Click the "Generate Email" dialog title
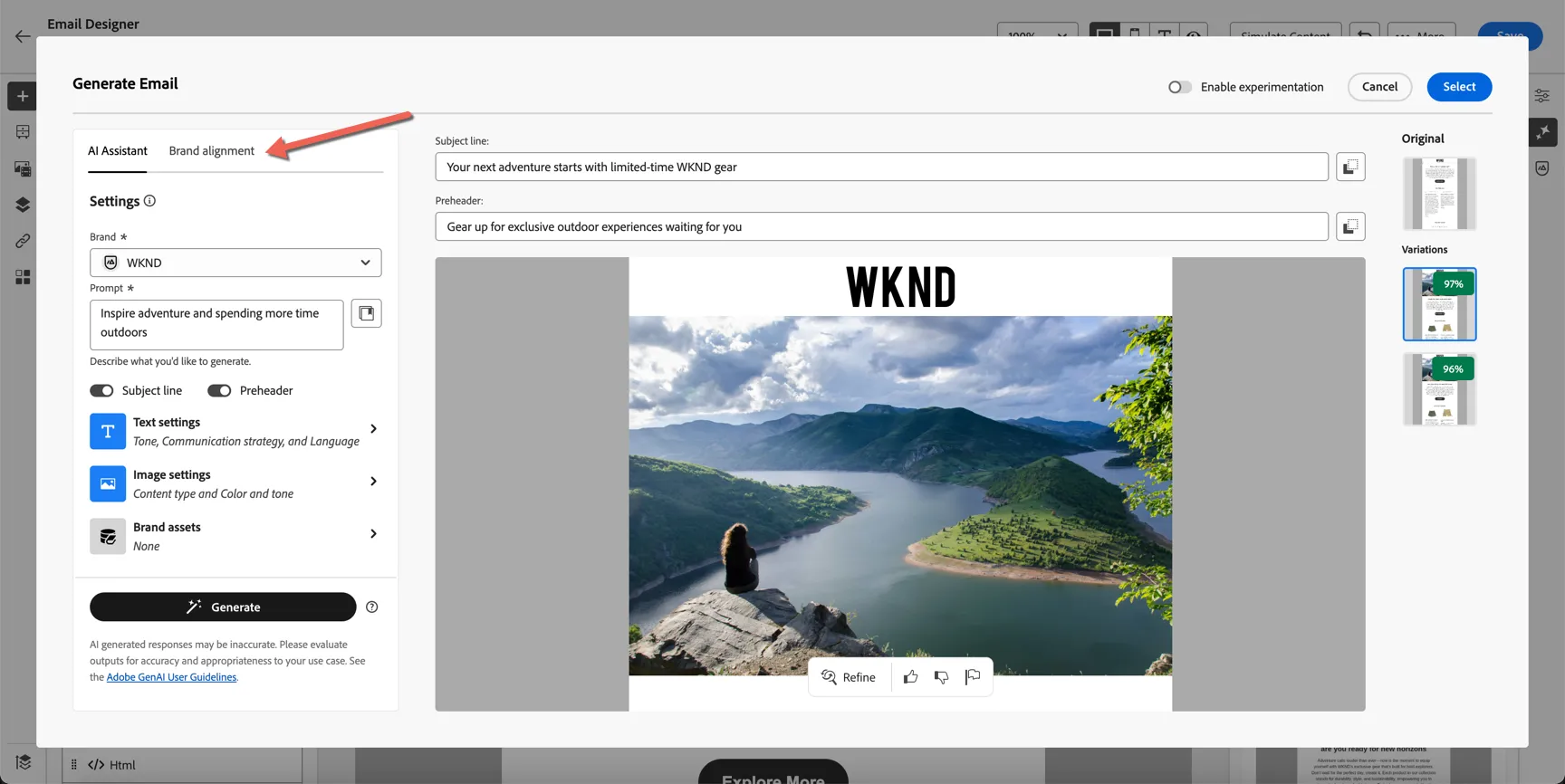The width and height of the screenshot is (1565, 784). click(x=125, y=83)
